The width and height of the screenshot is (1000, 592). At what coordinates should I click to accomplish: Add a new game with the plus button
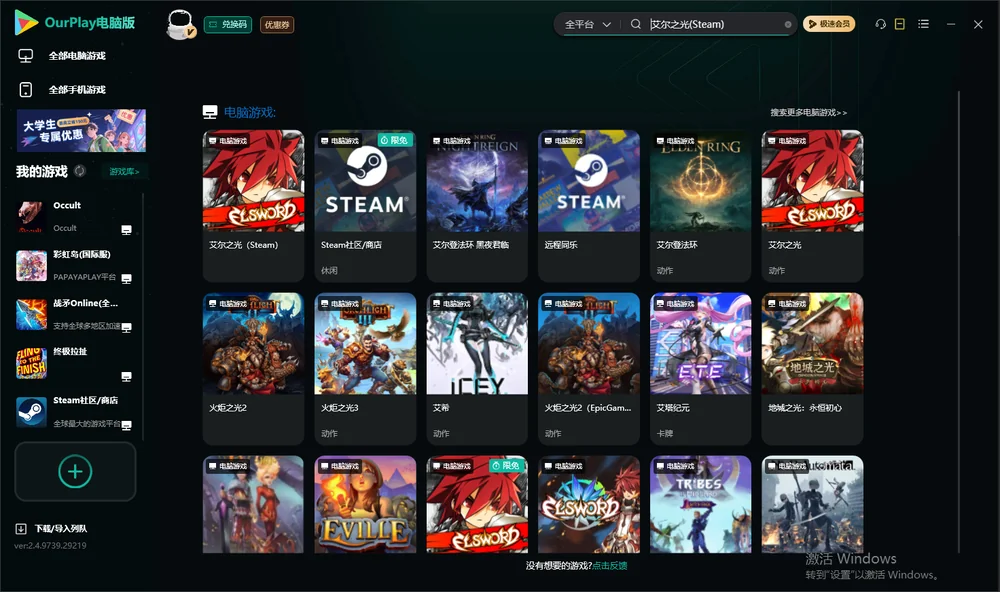click(x=75, y=471)
